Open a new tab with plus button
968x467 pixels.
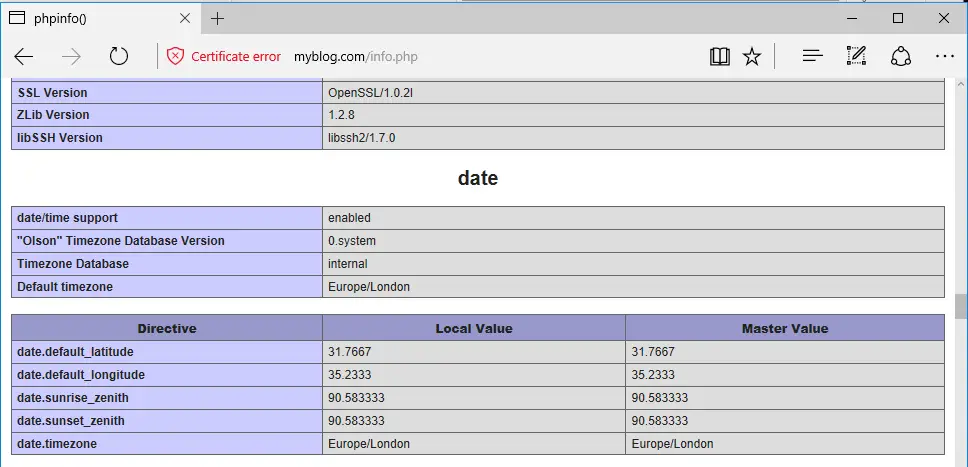217,19
